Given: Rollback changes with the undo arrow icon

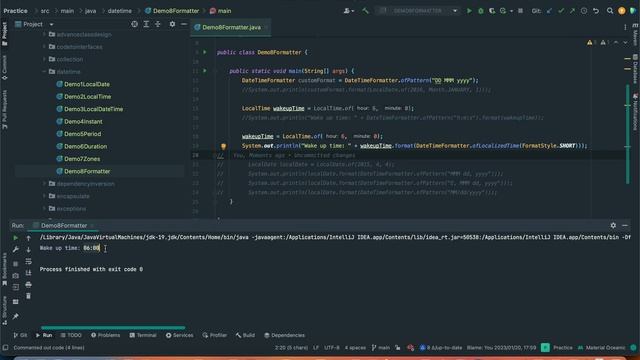Looking at the screenshot, I should 596,11.
